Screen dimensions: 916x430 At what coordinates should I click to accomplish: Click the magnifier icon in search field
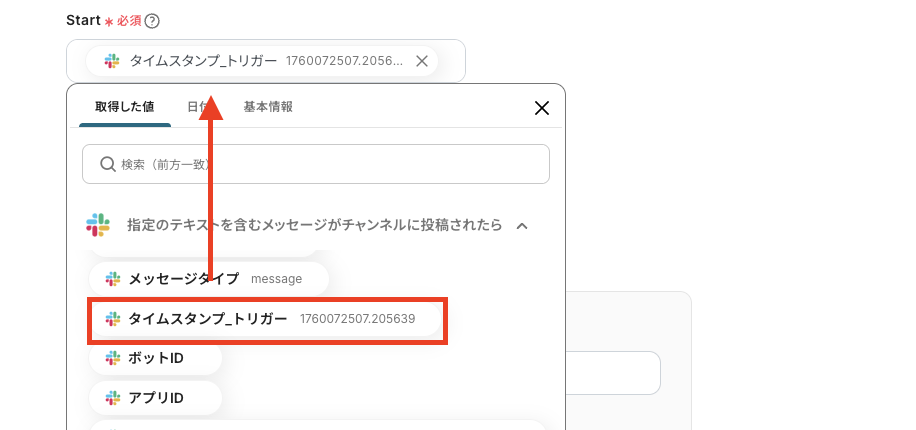(107, 164)
